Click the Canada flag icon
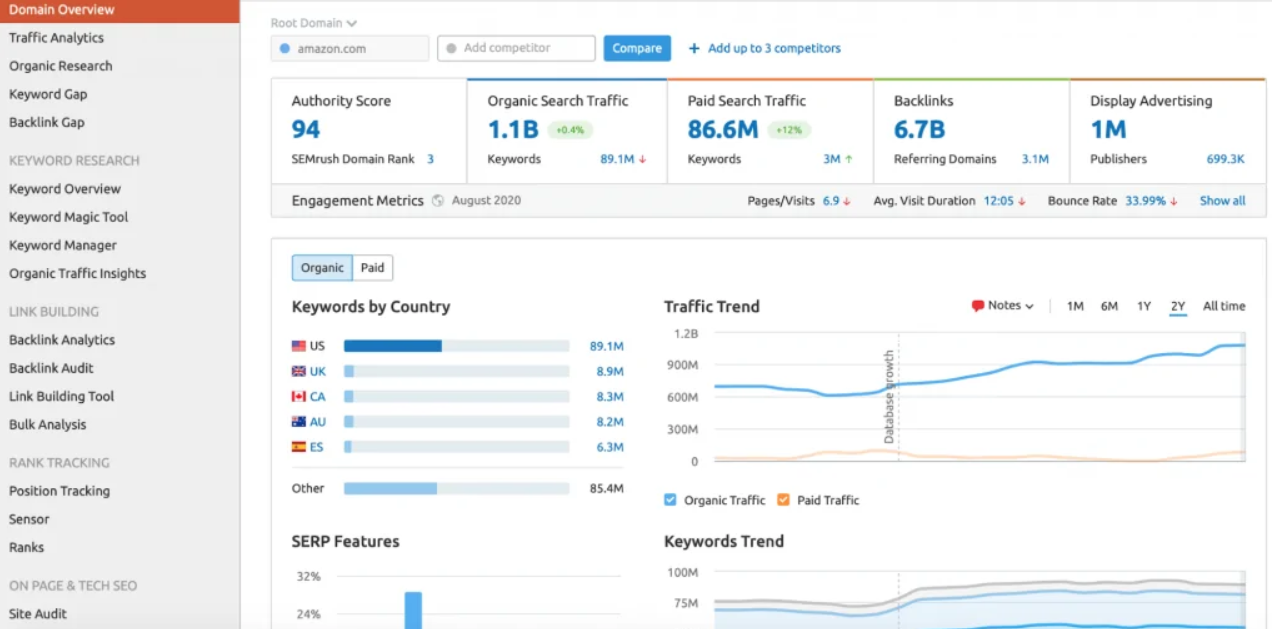Image resolution: width=1272 pixels, height=629 pixels. coord(298,396)
